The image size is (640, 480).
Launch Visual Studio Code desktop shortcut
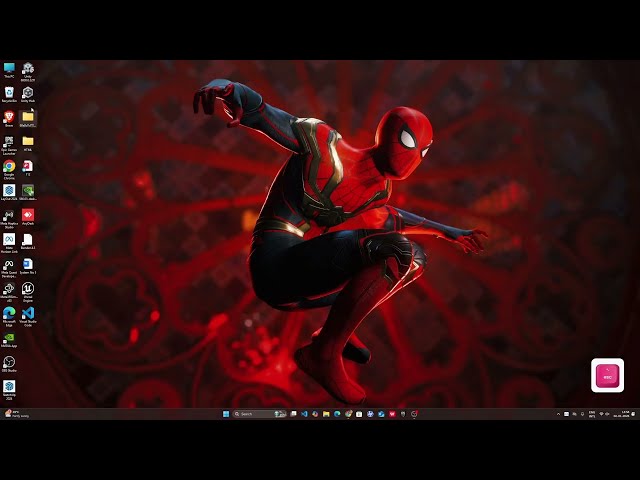point(28,317)
